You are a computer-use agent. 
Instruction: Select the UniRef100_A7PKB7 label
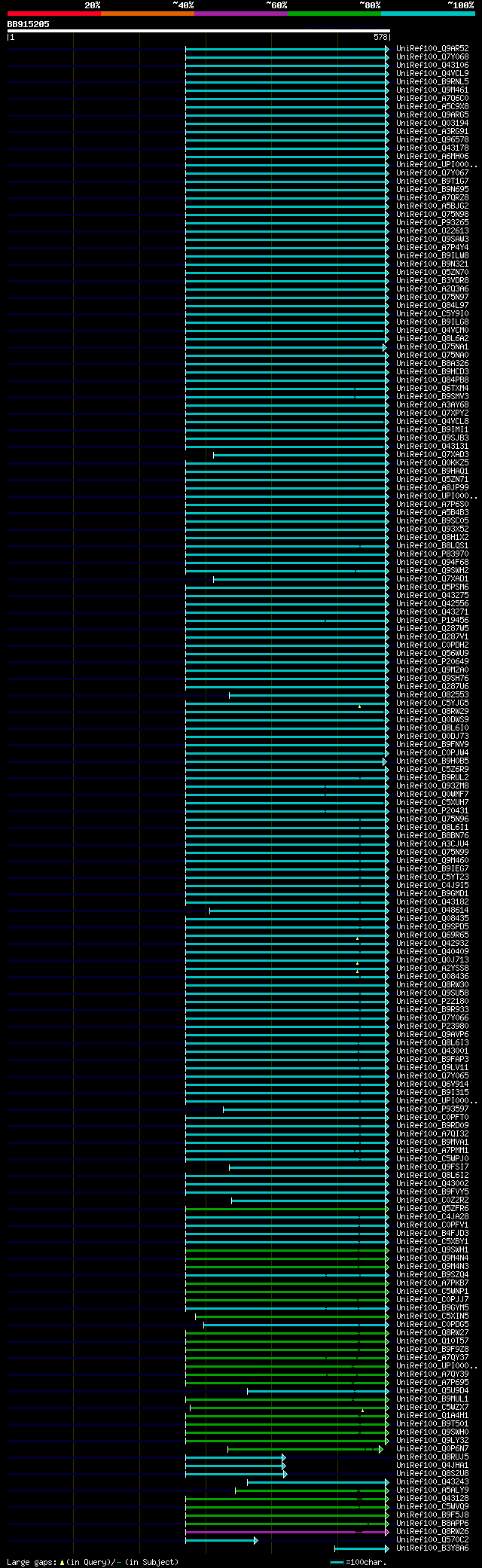tap(432, 1283)
